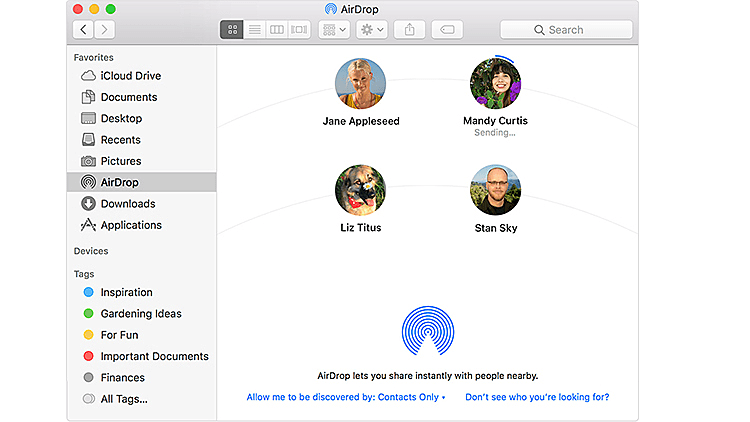Switch to column view in toolbar
Image resolution: width=750 pixels, height=422 pixels.
pos(277,30)
